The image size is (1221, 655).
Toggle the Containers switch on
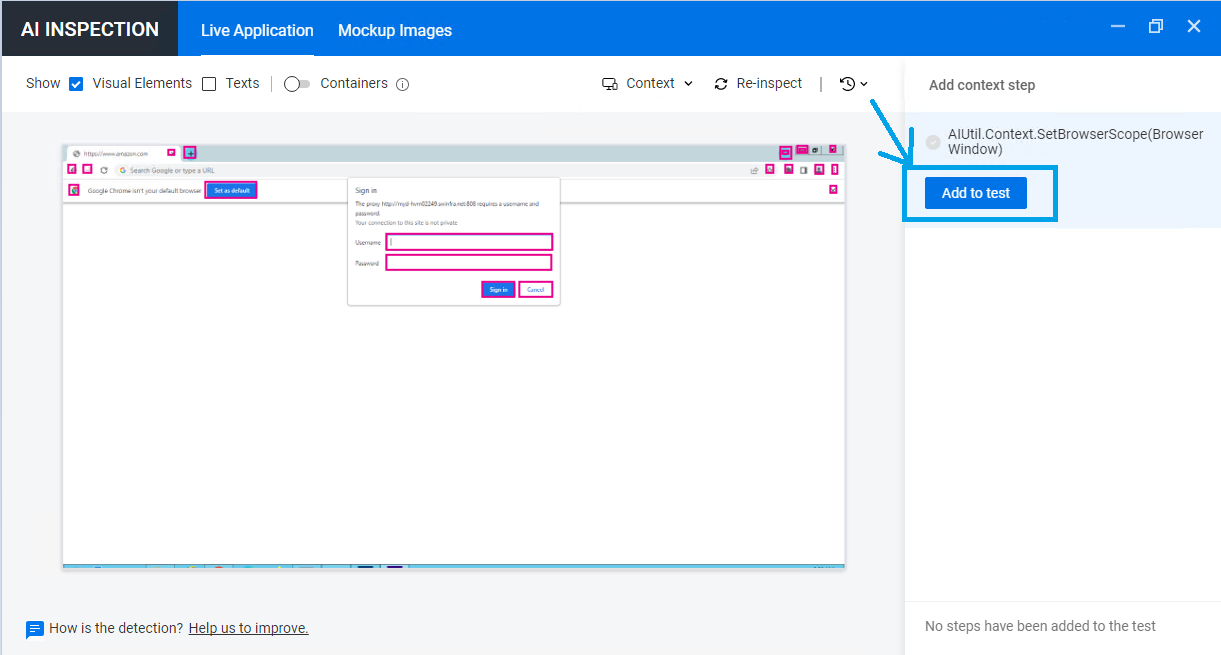pyautogui.click(x=296, y=84)
